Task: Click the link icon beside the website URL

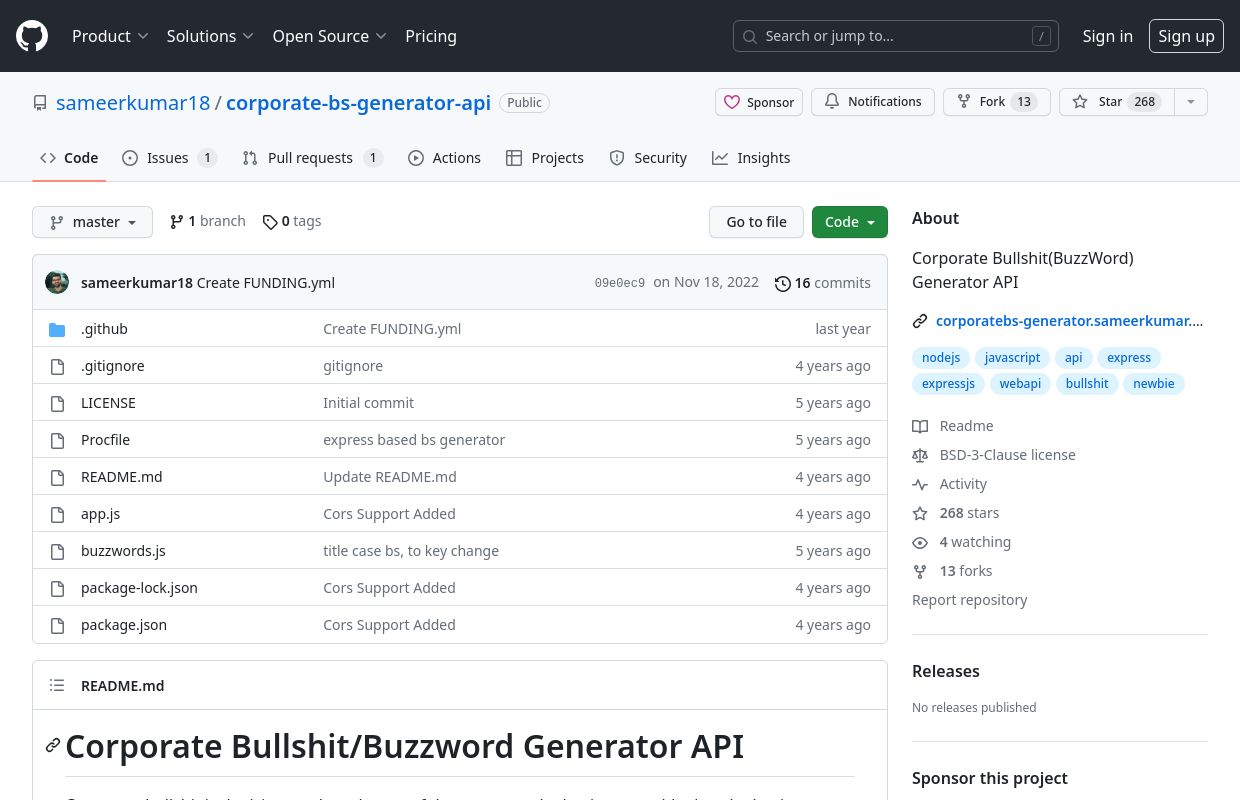Action: pos(920,321)
